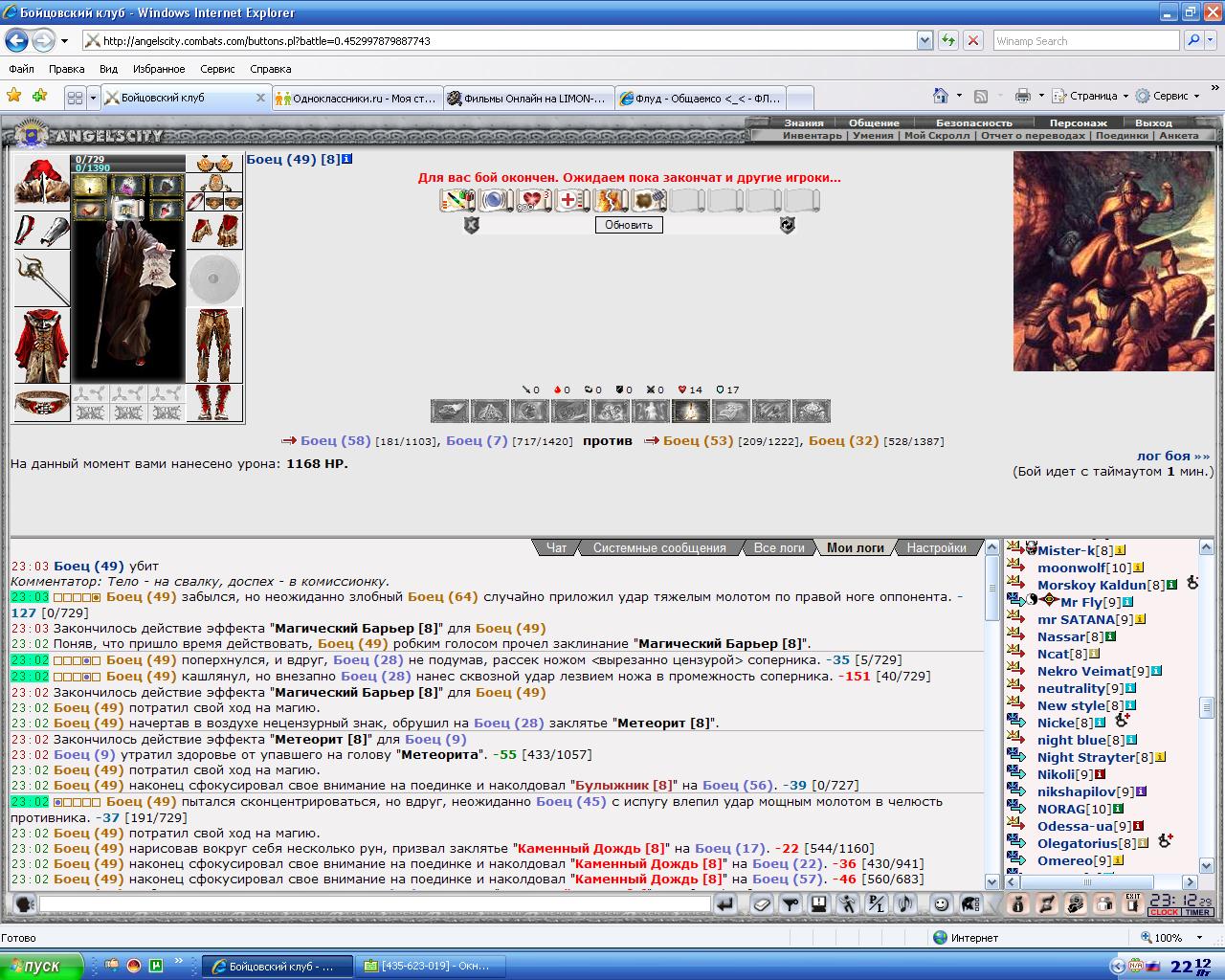Click in the chat message input field
This screenshot has height=980, width=1225.
tap(374, 903)
